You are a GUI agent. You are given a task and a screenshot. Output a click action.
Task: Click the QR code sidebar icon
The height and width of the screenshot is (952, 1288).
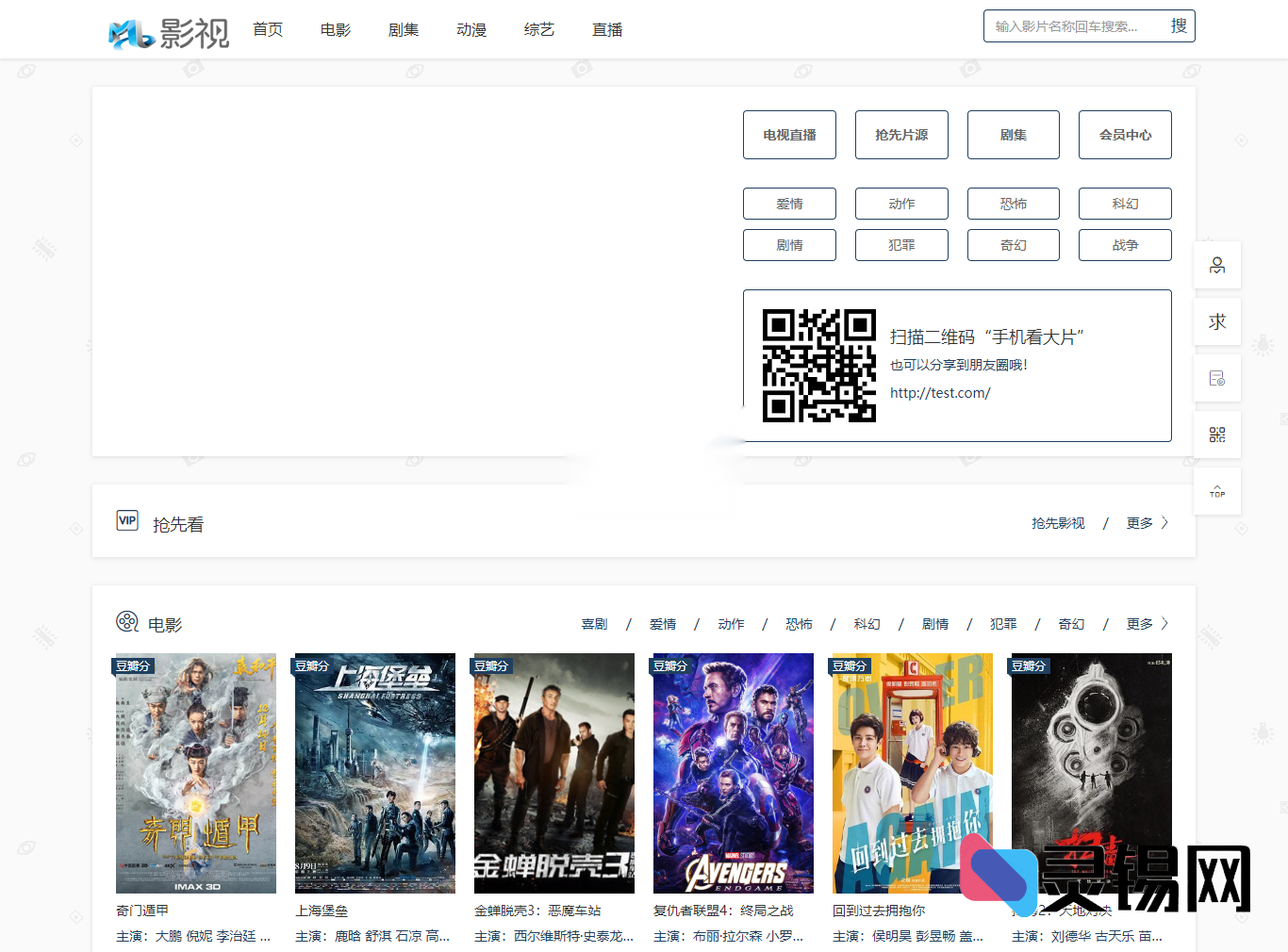point(1217,435)
